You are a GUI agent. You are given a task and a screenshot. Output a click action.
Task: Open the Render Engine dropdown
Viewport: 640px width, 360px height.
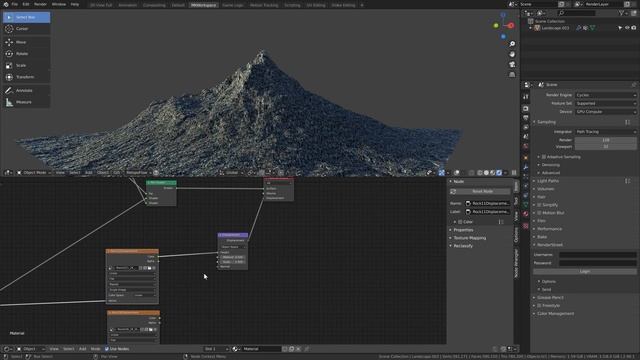pos(606,95)
